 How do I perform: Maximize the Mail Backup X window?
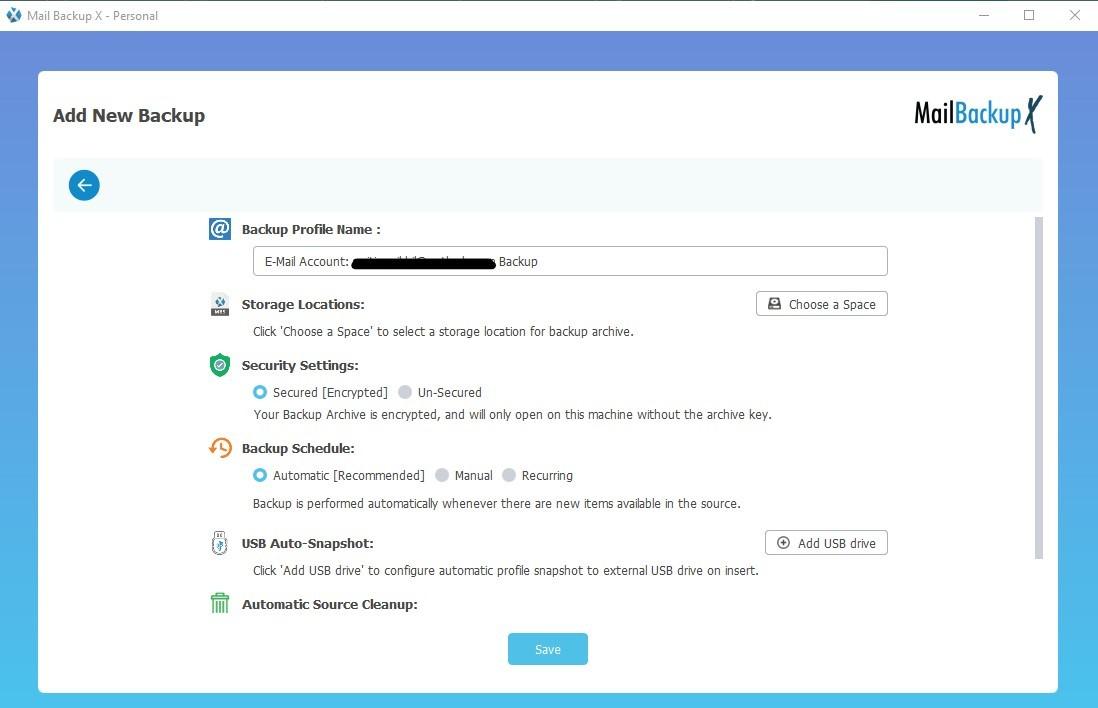point(1029,15)
